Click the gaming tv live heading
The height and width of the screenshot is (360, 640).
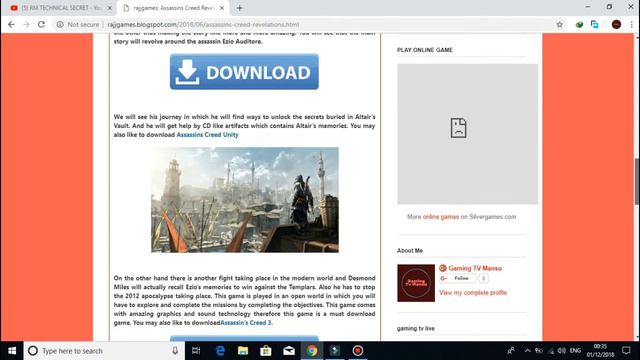pos(416,328)
